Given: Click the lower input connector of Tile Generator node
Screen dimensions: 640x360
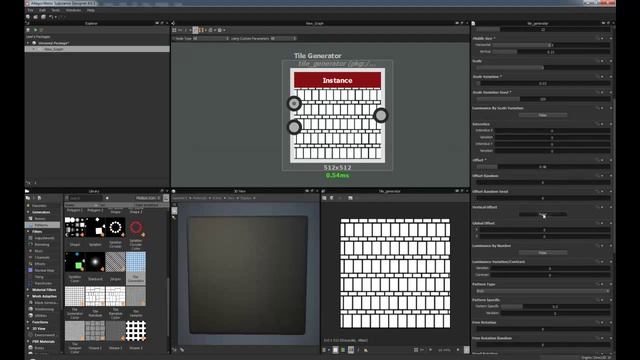Looking at the screenshot, I should point(294,127).
